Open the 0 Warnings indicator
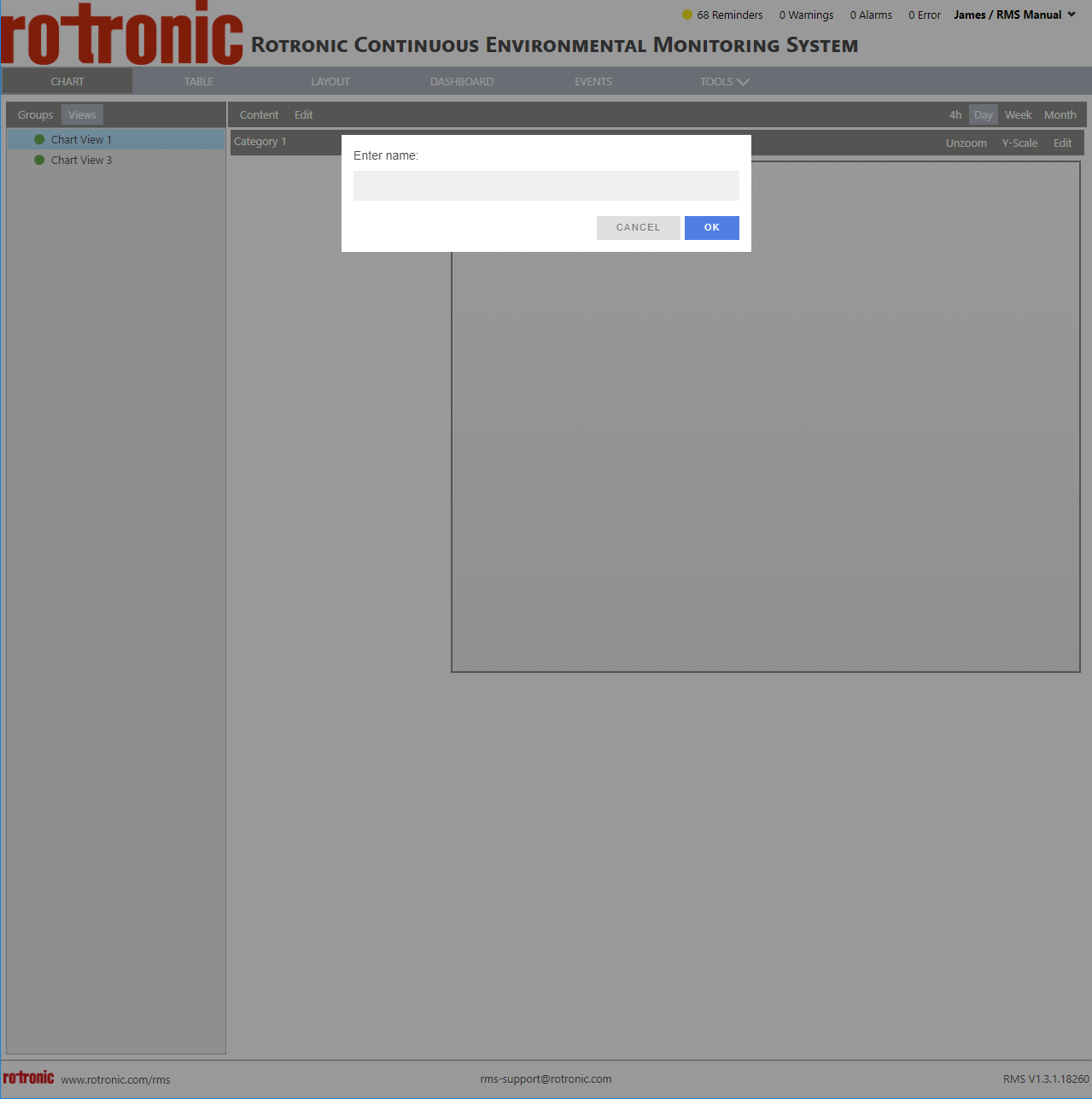 pos(806,15)
